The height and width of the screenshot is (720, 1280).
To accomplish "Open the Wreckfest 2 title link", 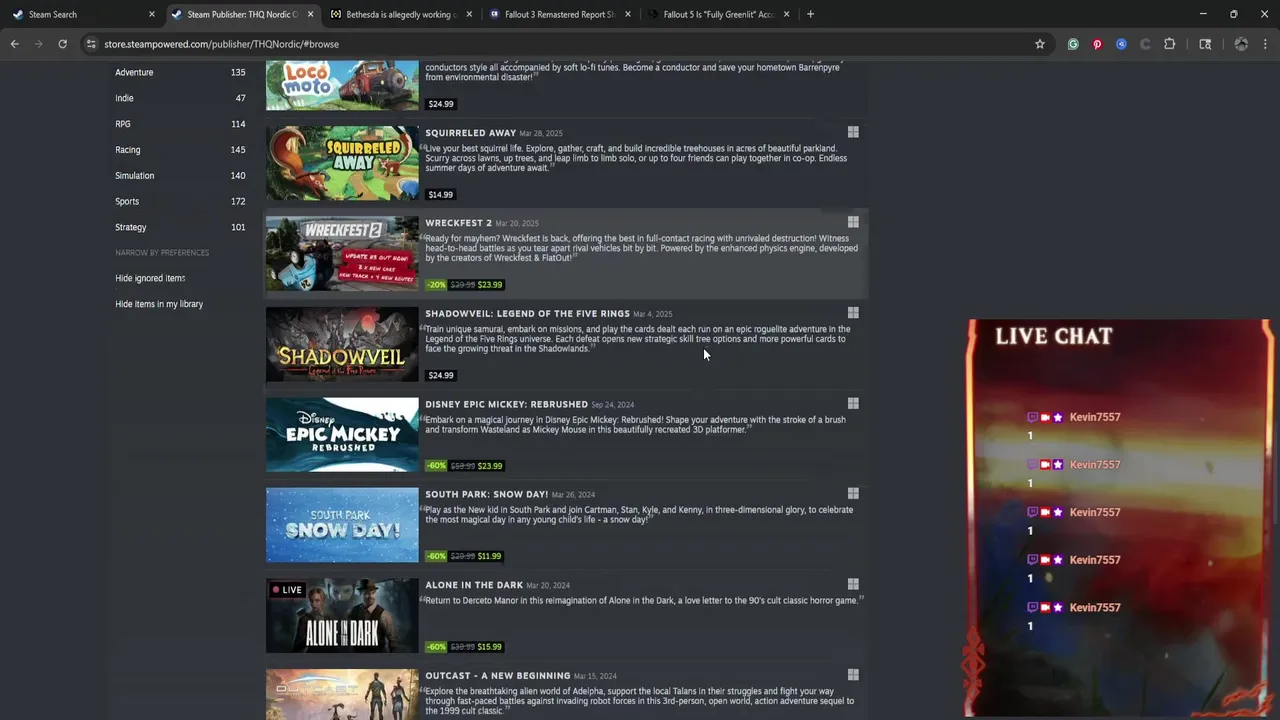I will click(x=458, y=223).
